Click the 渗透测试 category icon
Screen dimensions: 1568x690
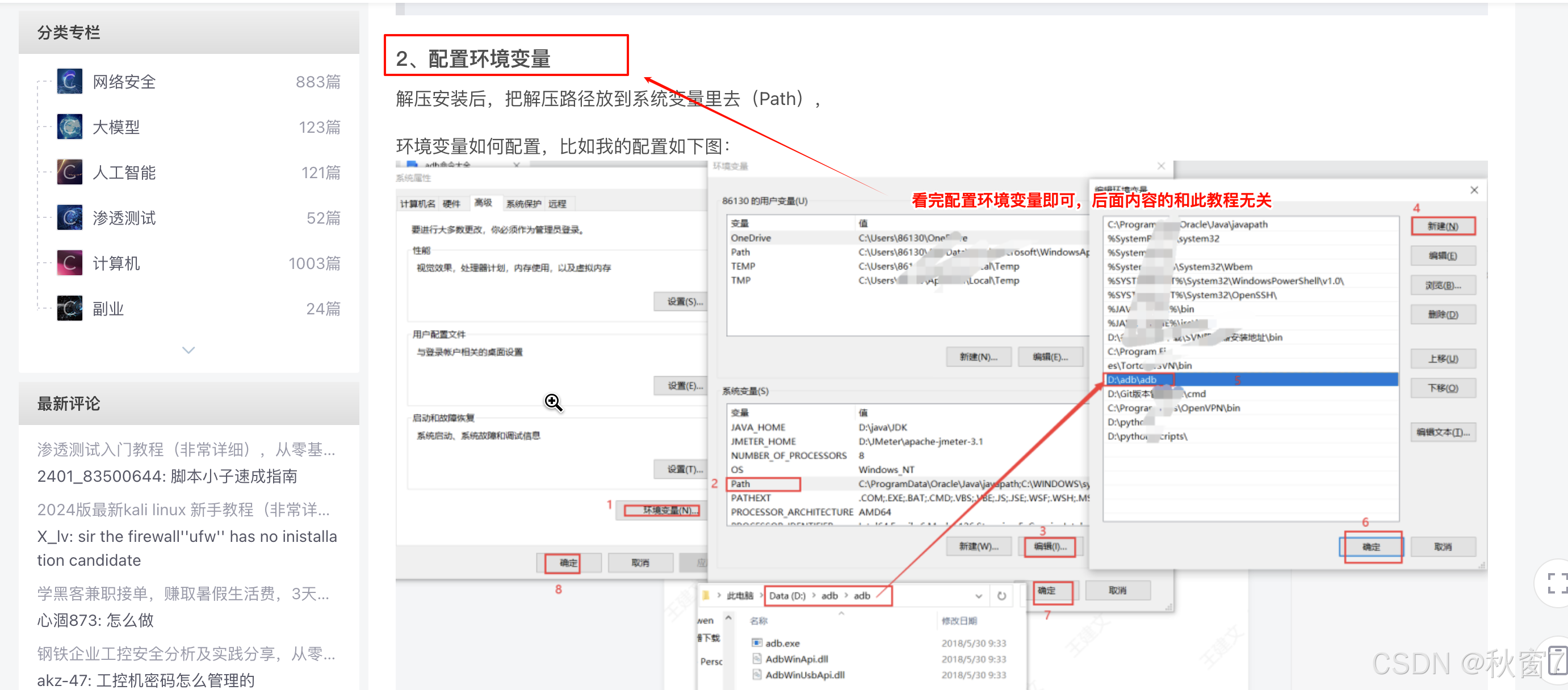click(69, 217)
